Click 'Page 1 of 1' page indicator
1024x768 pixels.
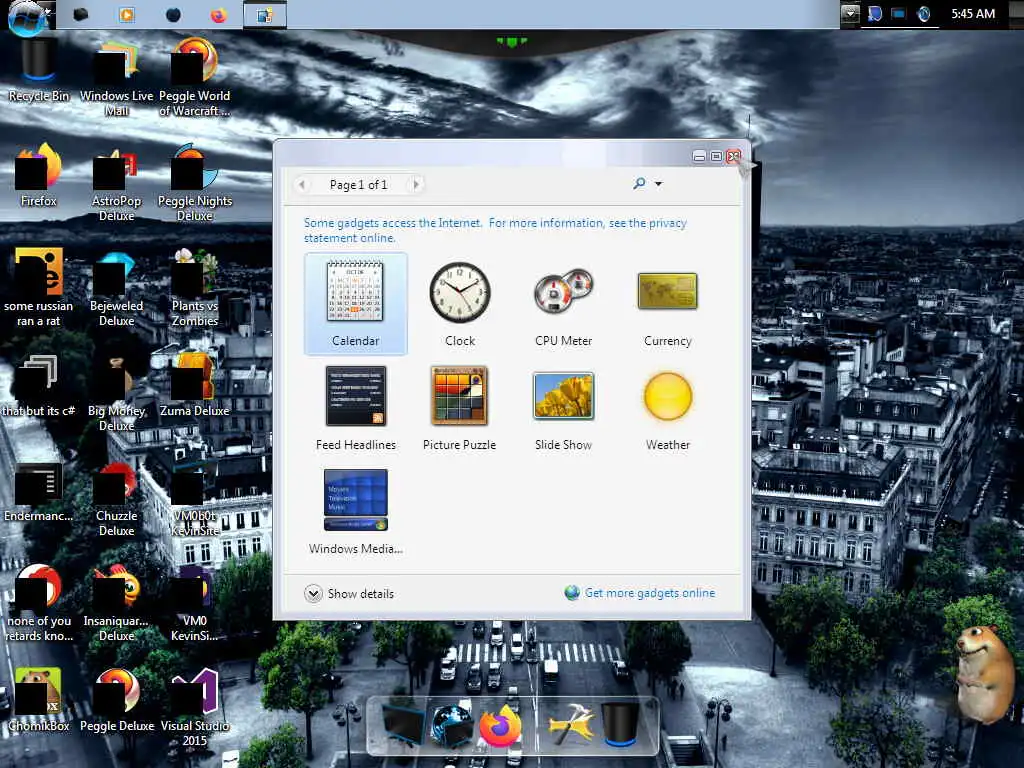tap(359, 185)
